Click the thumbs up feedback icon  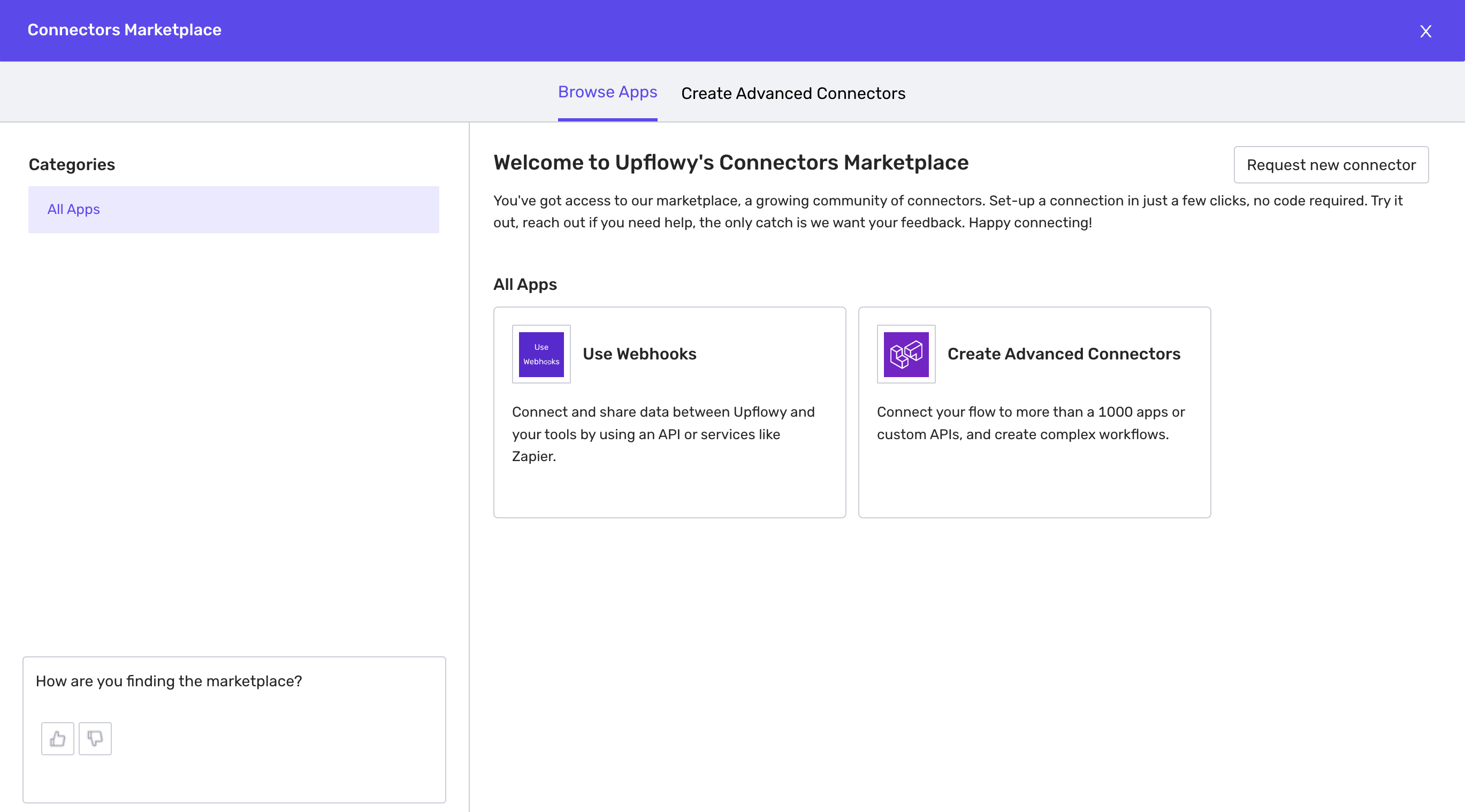point(57,739)
